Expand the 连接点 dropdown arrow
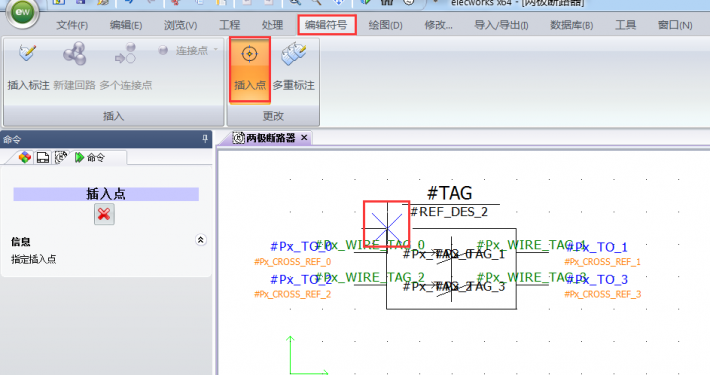 216,49
